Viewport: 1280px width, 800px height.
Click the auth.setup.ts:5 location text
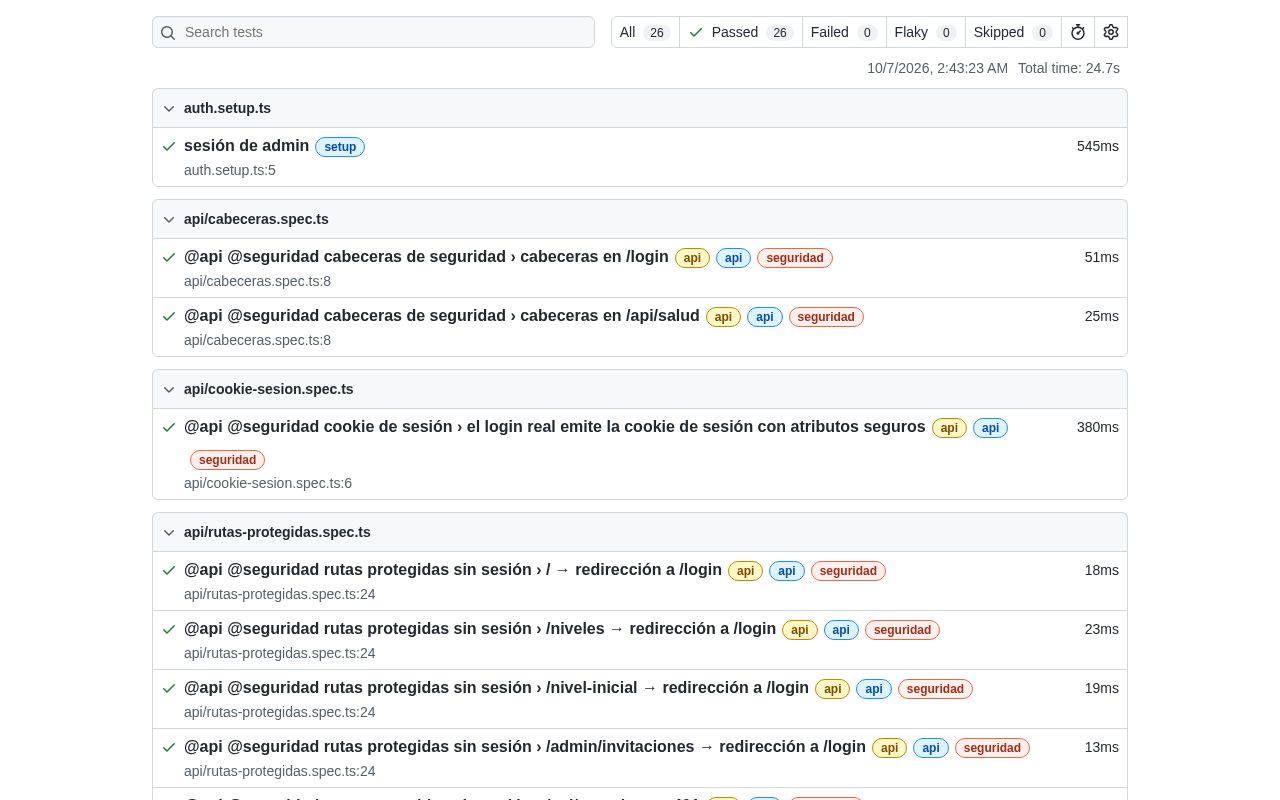coord(230,170)
